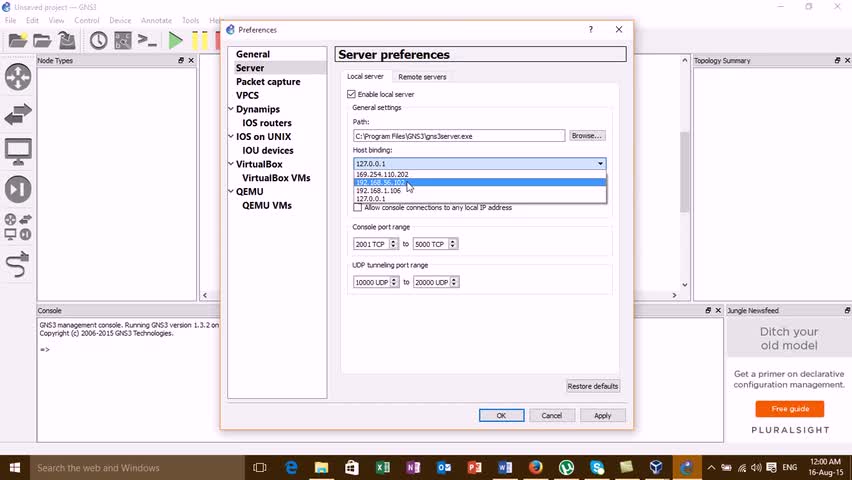Toggle Enable local server checkbox

pyautogui.click(x=352, y=94)
